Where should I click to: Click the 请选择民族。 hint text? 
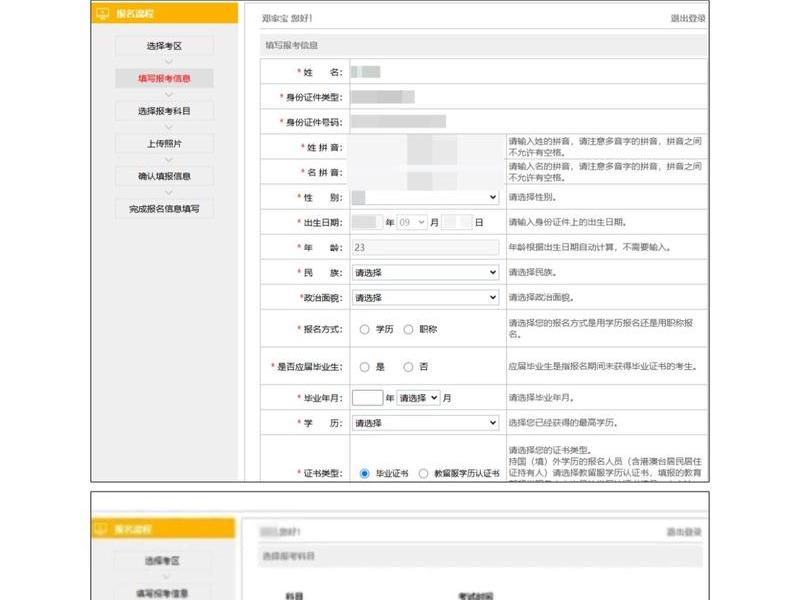(533, 272)
